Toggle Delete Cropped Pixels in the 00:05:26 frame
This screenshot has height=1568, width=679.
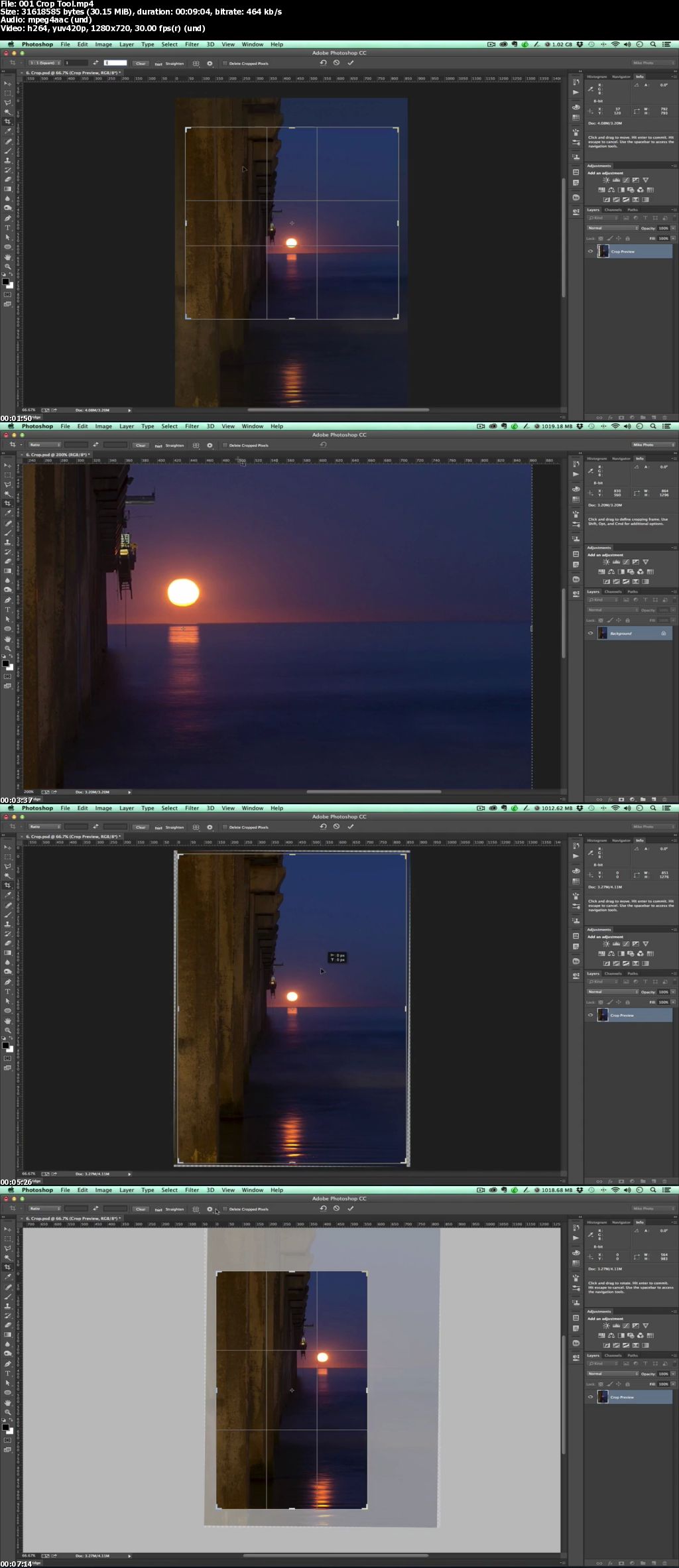coord(225,827)
